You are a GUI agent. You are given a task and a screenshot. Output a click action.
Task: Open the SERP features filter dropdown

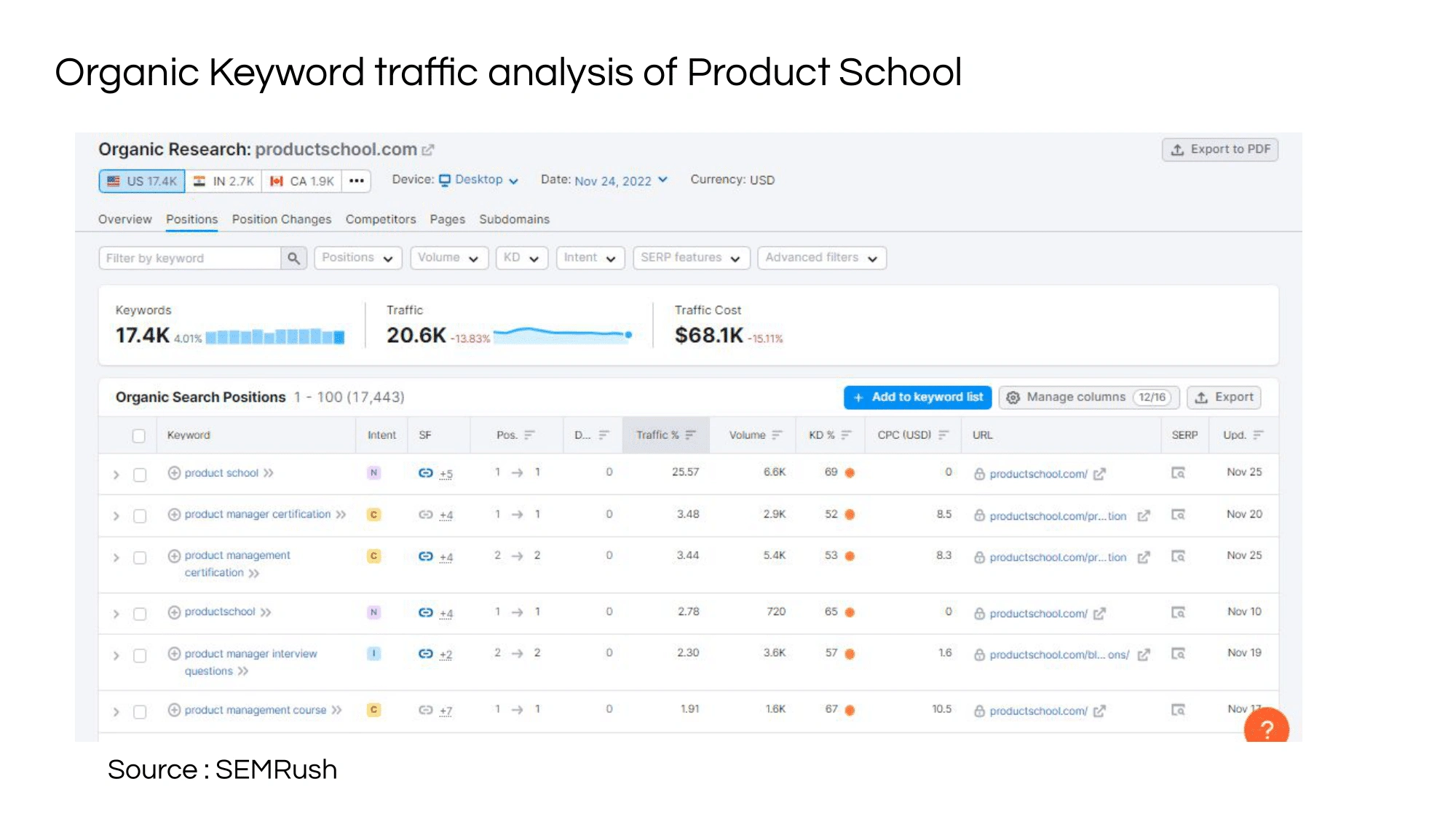[692, 258]
